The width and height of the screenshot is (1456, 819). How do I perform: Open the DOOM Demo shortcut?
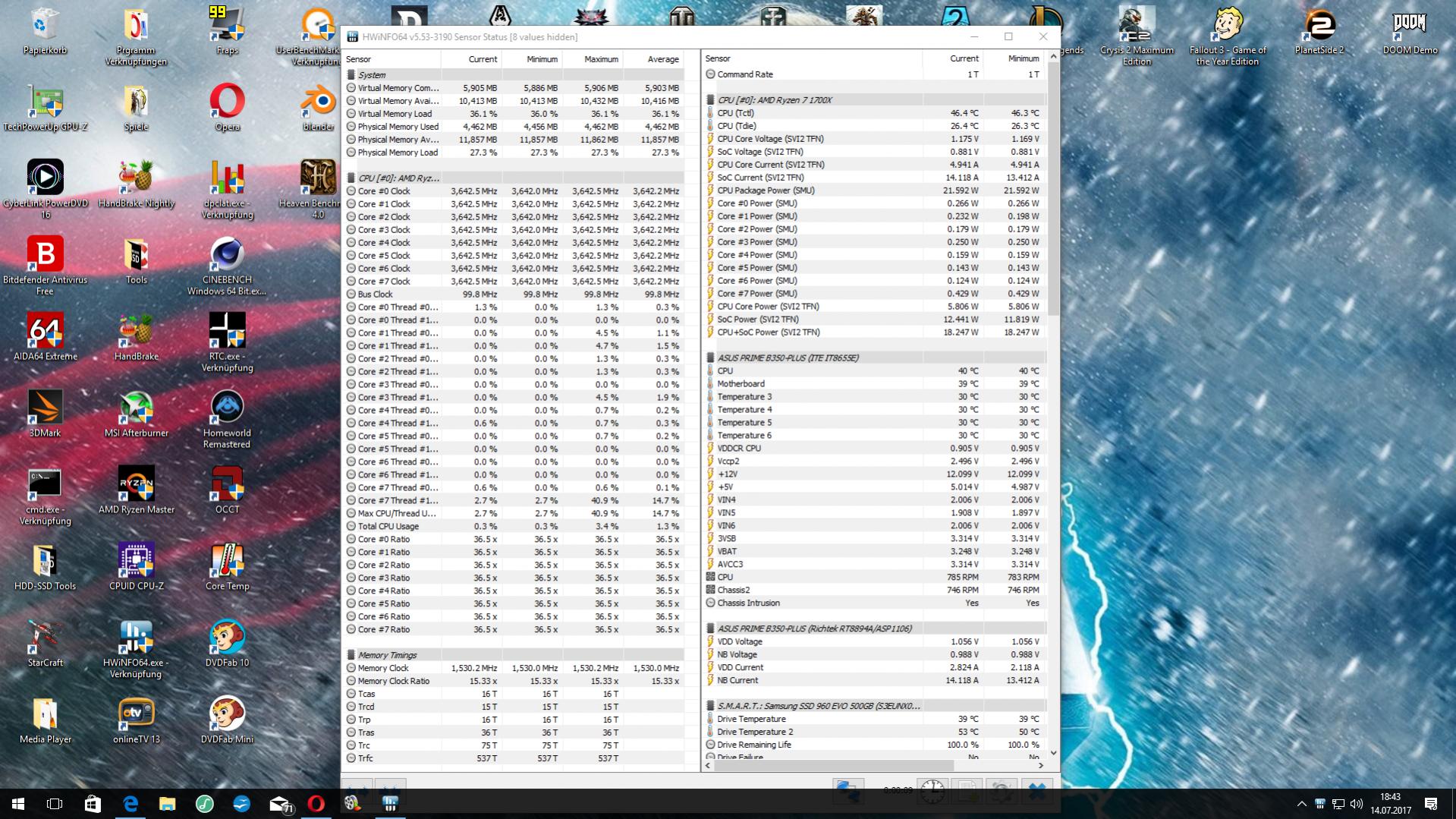tap(1410, 32)
